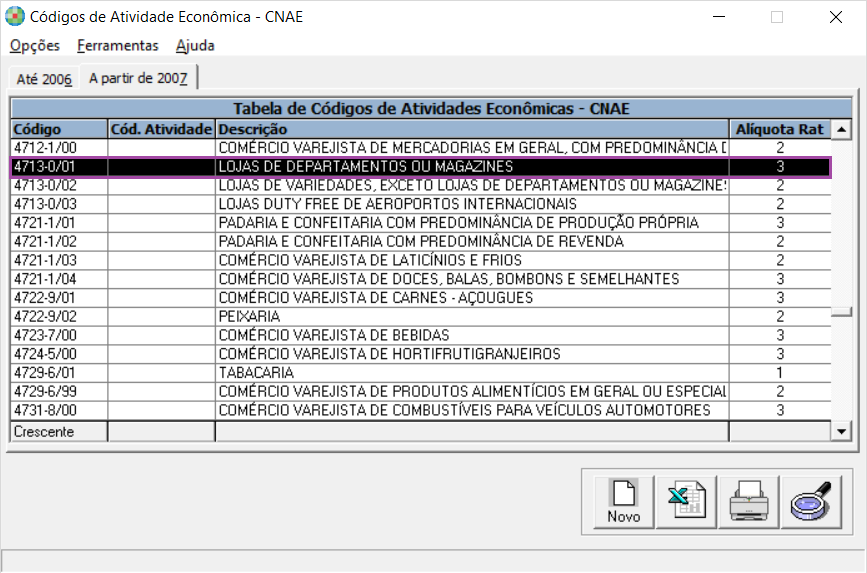Click the Descrição column header
Screen dimensions: 867x573
point(472,129)
